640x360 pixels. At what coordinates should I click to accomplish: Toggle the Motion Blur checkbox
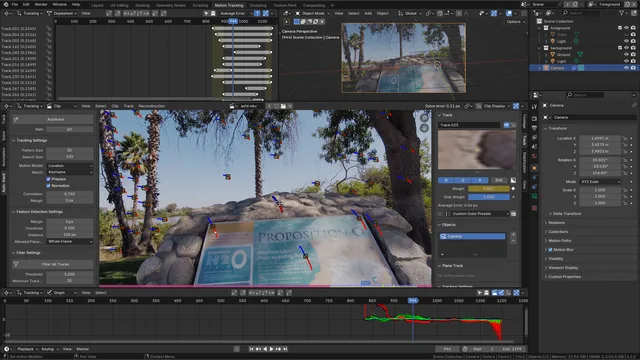tap(550, 250)
